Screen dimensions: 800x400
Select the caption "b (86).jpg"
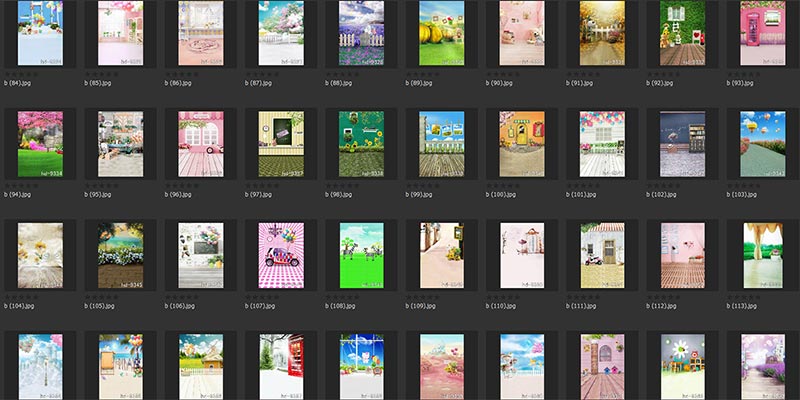coord(178,83)
